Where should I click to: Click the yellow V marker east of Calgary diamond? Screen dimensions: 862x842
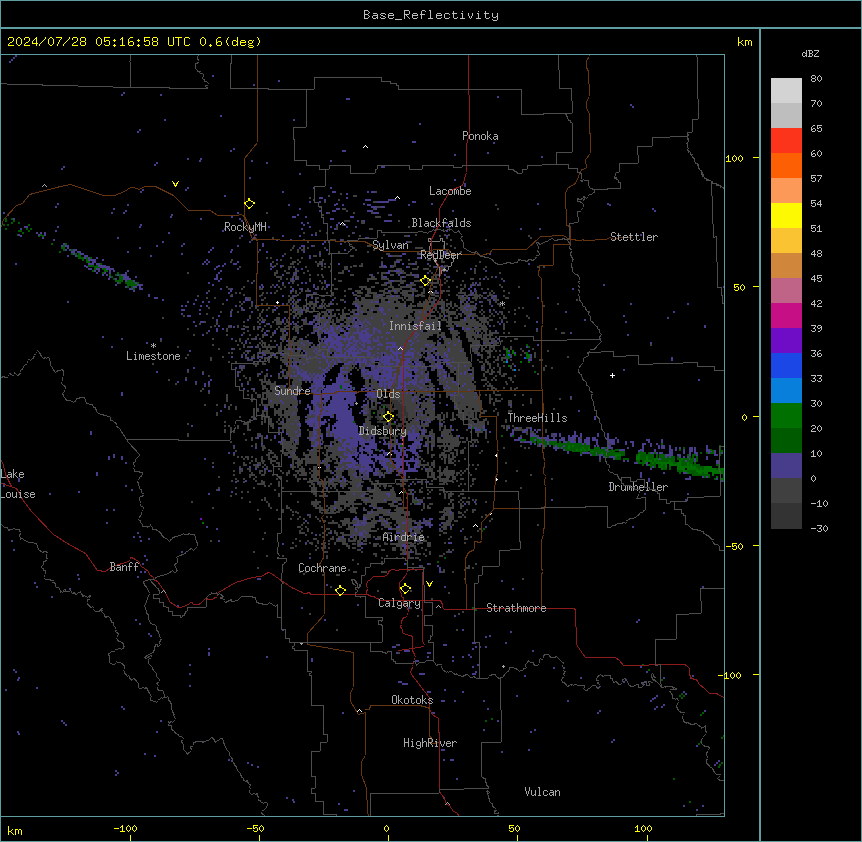pos(429,584)
